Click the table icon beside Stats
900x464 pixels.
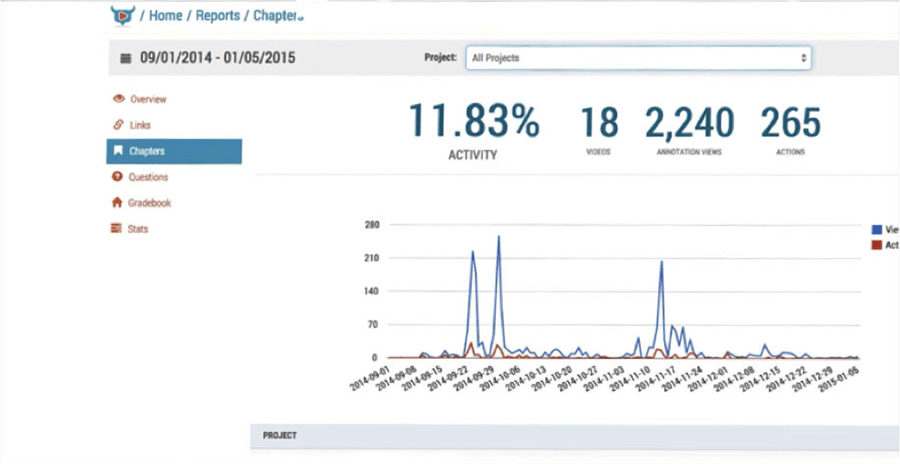[117, 229]
